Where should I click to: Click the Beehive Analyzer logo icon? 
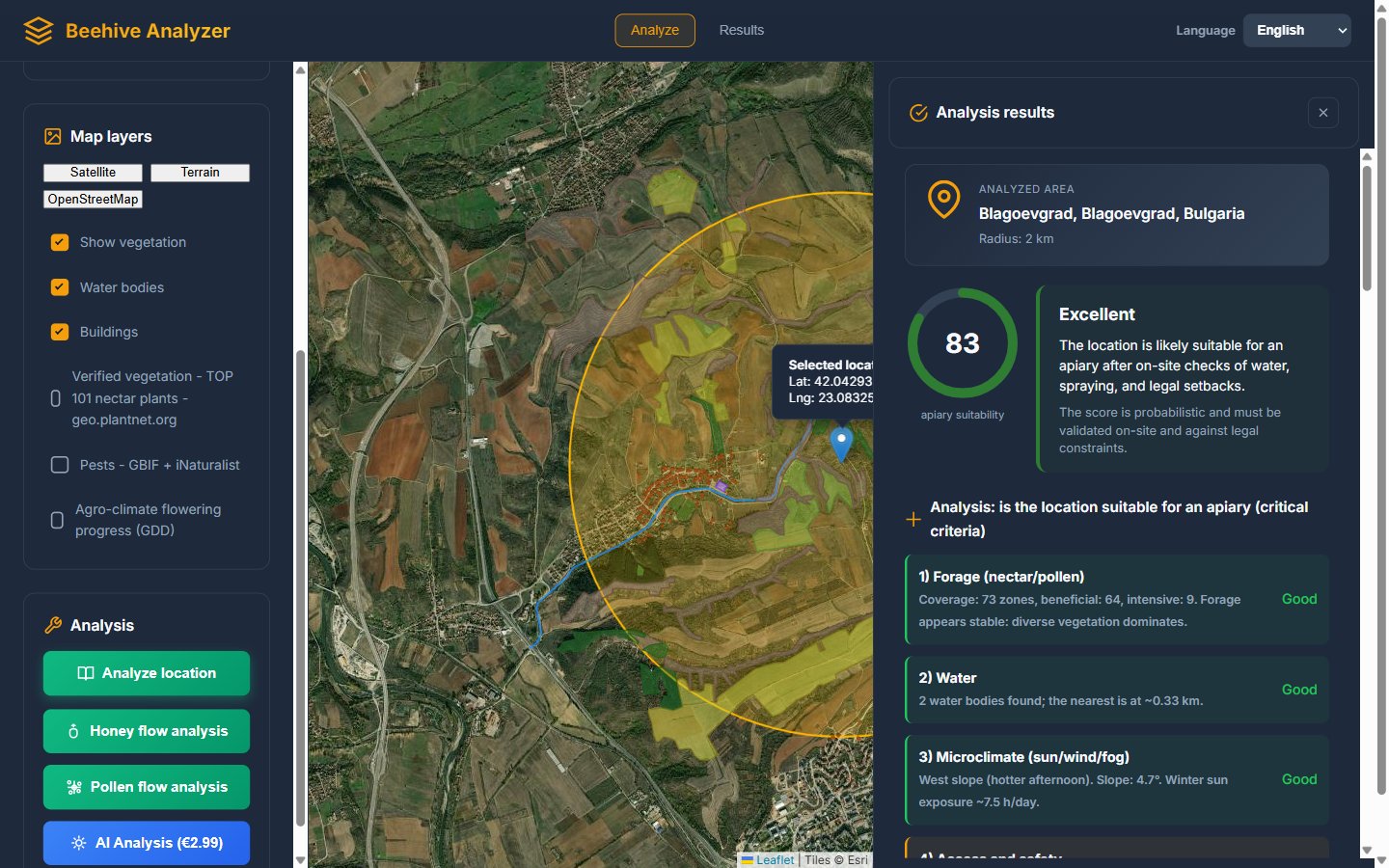tap(39, 31)
